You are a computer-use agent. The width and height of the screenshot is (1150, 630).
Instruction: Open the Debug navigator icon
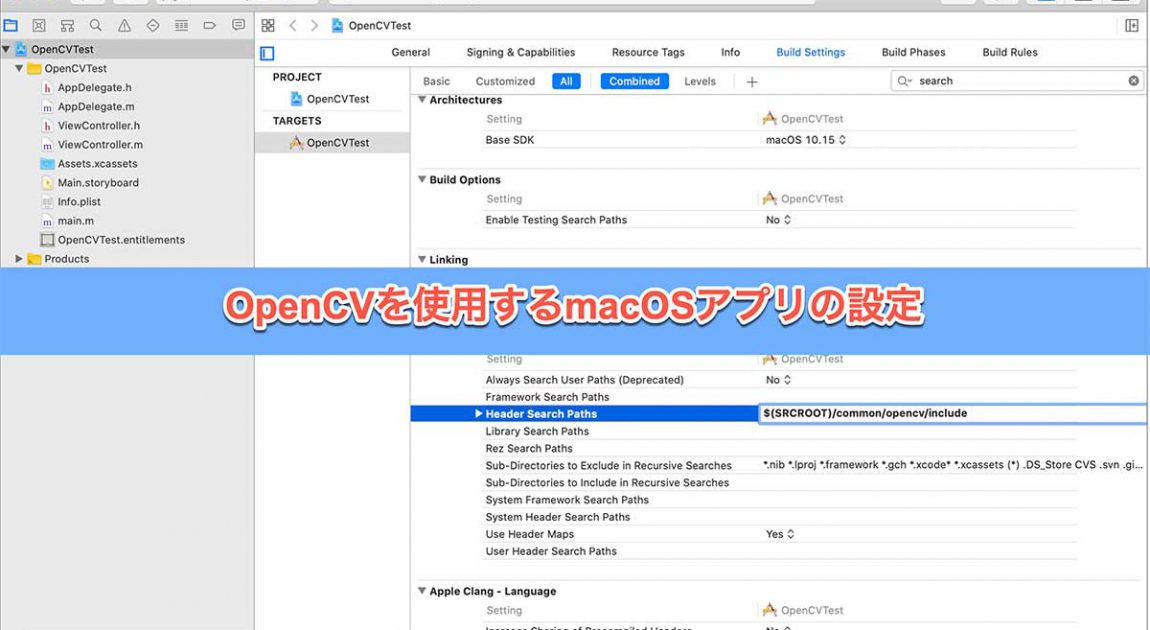(x=181, y=26)
